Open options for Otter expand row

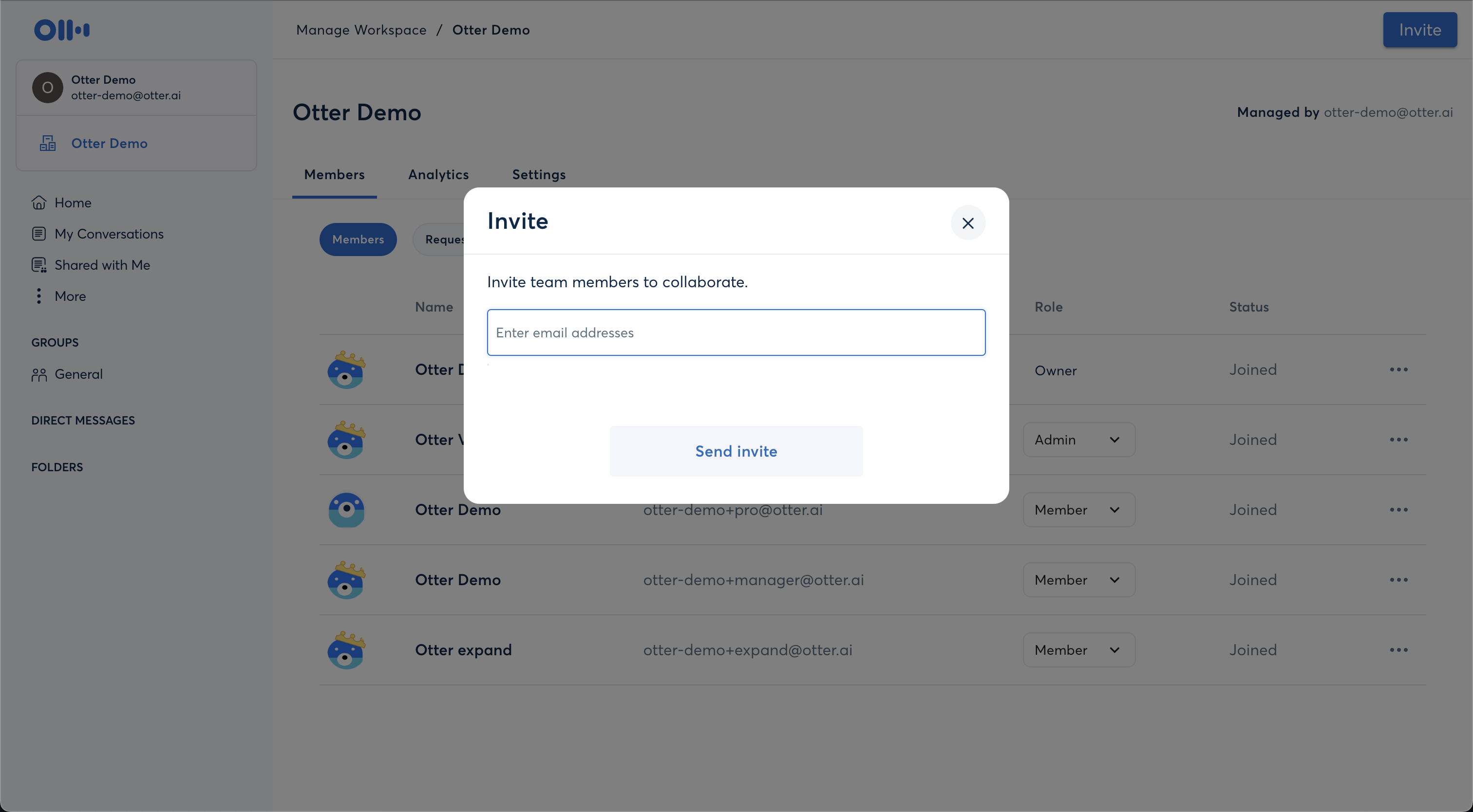click(x=1398, y=650)
